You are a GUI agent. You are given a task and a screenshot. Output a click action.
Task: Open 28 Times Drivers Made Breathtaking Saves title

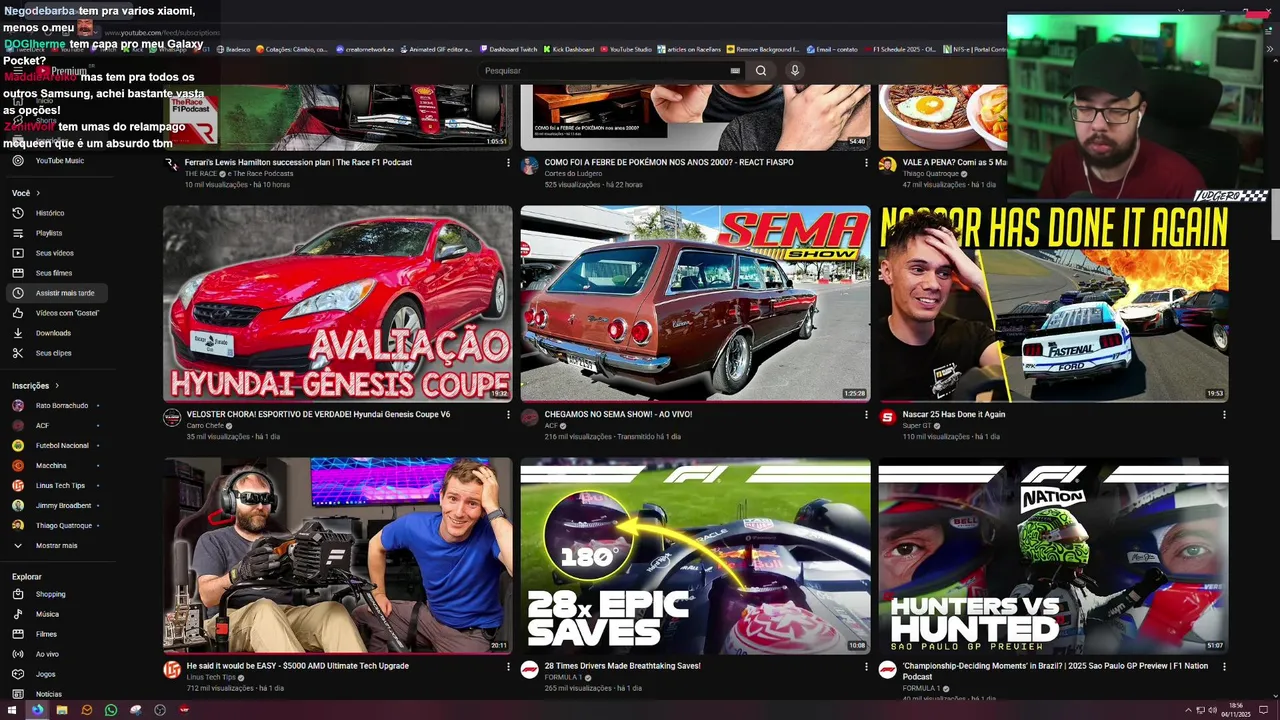(622, 666)
